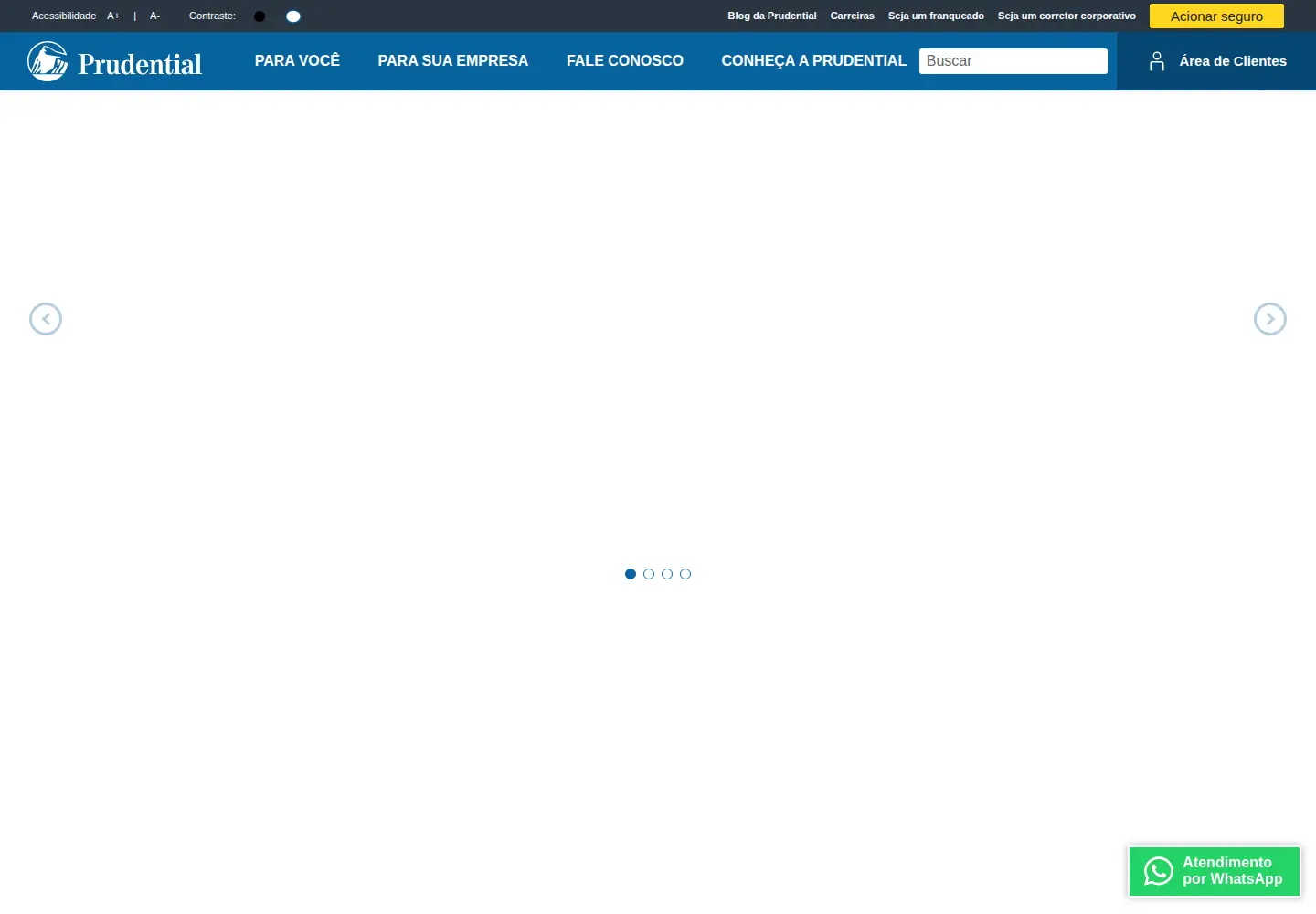Open the CONHEÇA A PRUDENTIAL menu

tap(814, 60)
